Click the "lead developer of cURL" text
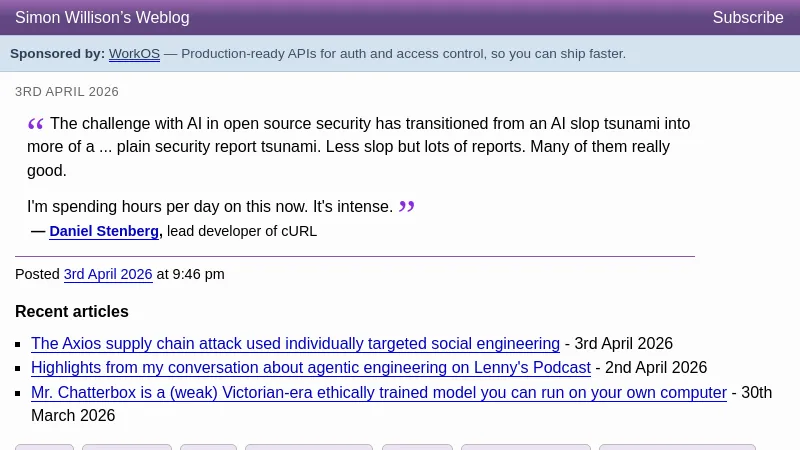 242,231
